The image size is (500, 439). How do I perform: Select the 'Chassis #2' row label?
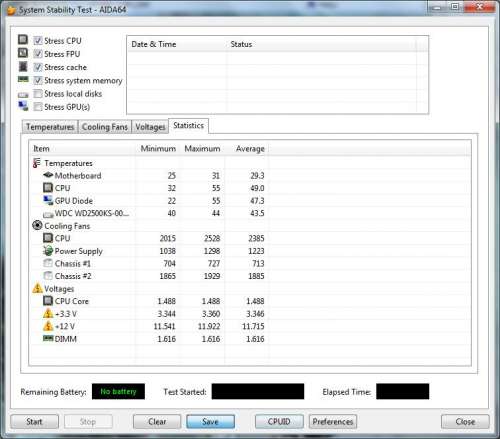(x=73, y=276)
